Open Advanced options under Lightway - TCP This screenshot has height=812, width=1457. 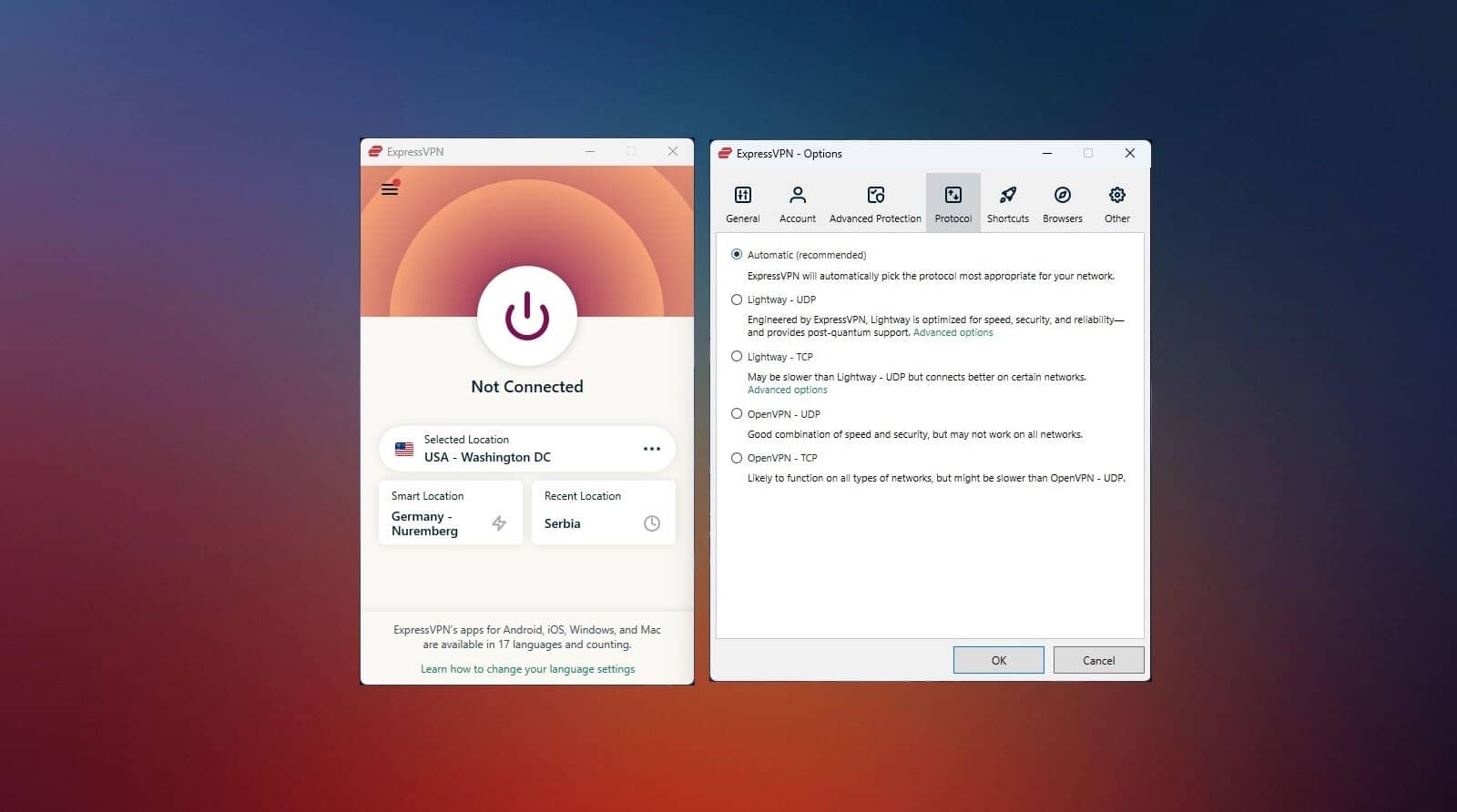(788, 390)
